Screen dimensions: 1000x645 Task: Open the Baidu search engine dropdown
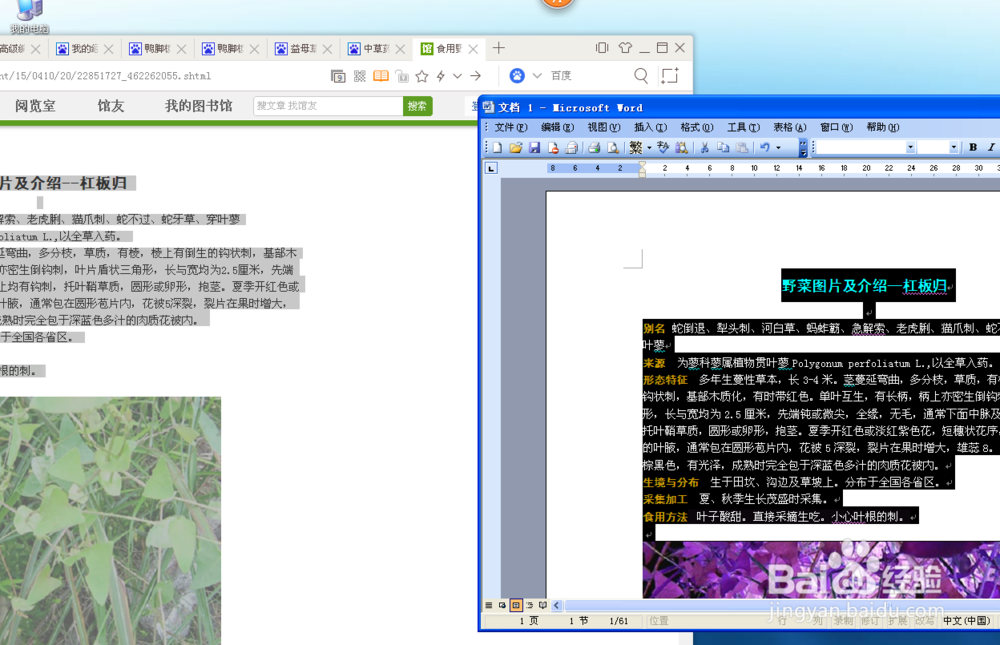point(537,75)
